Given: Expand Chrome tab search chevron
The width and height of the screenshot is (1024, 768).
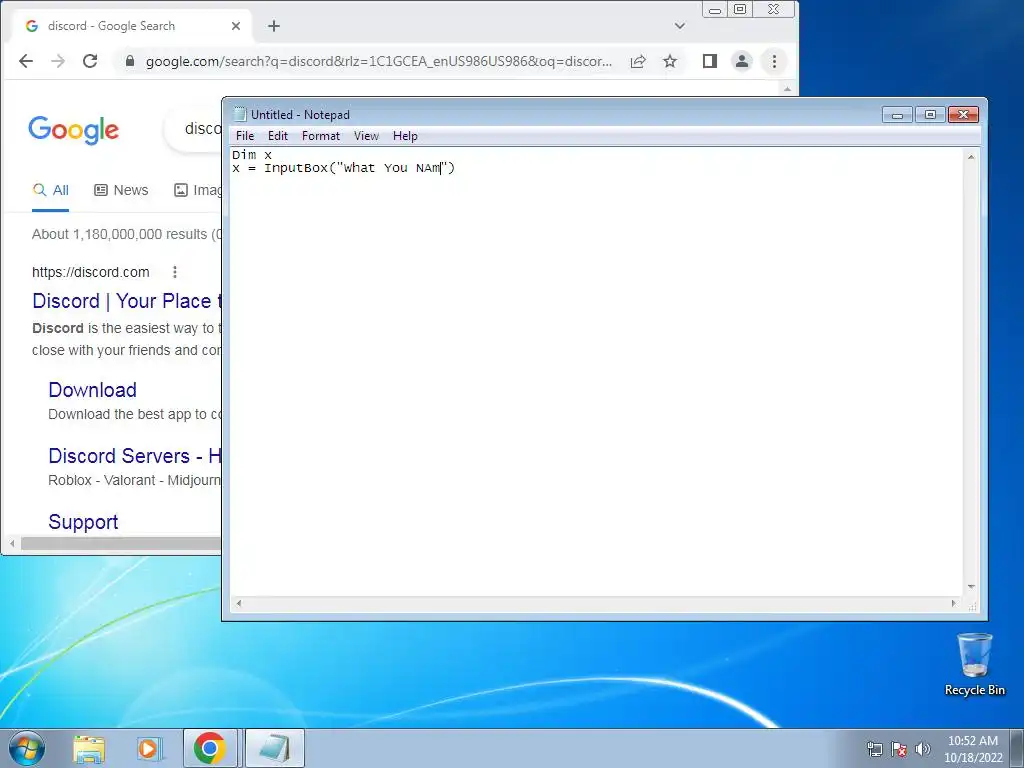Looking at the screenshot, I should tap(680, 26).
